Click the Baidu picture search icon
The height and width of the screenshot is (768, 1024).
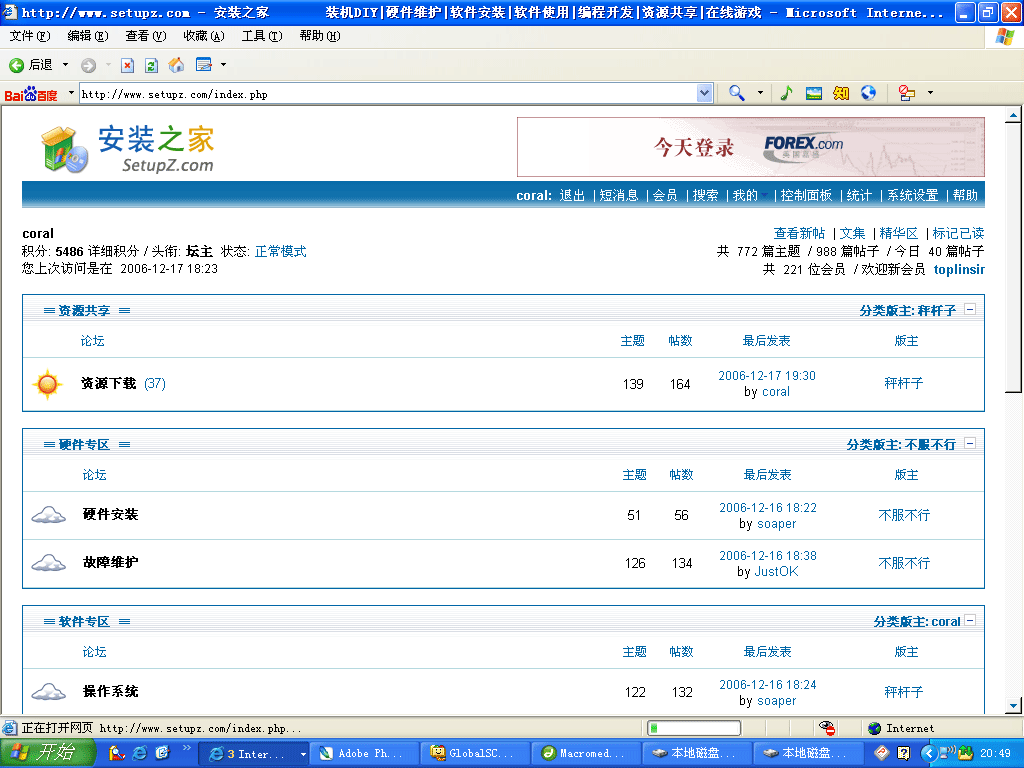pyautogui.click(x=814, y=93)
